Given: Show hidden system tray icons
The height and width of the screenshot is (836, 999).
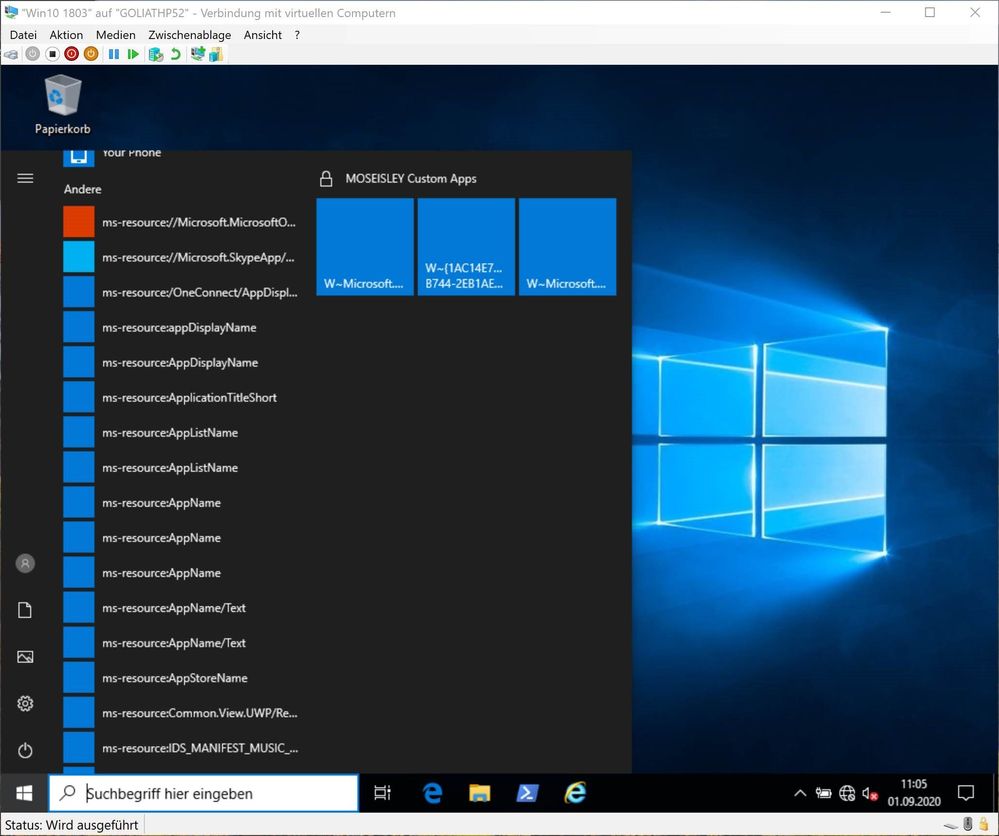Looking at the screenshot, I should click(x=800, y=794).
